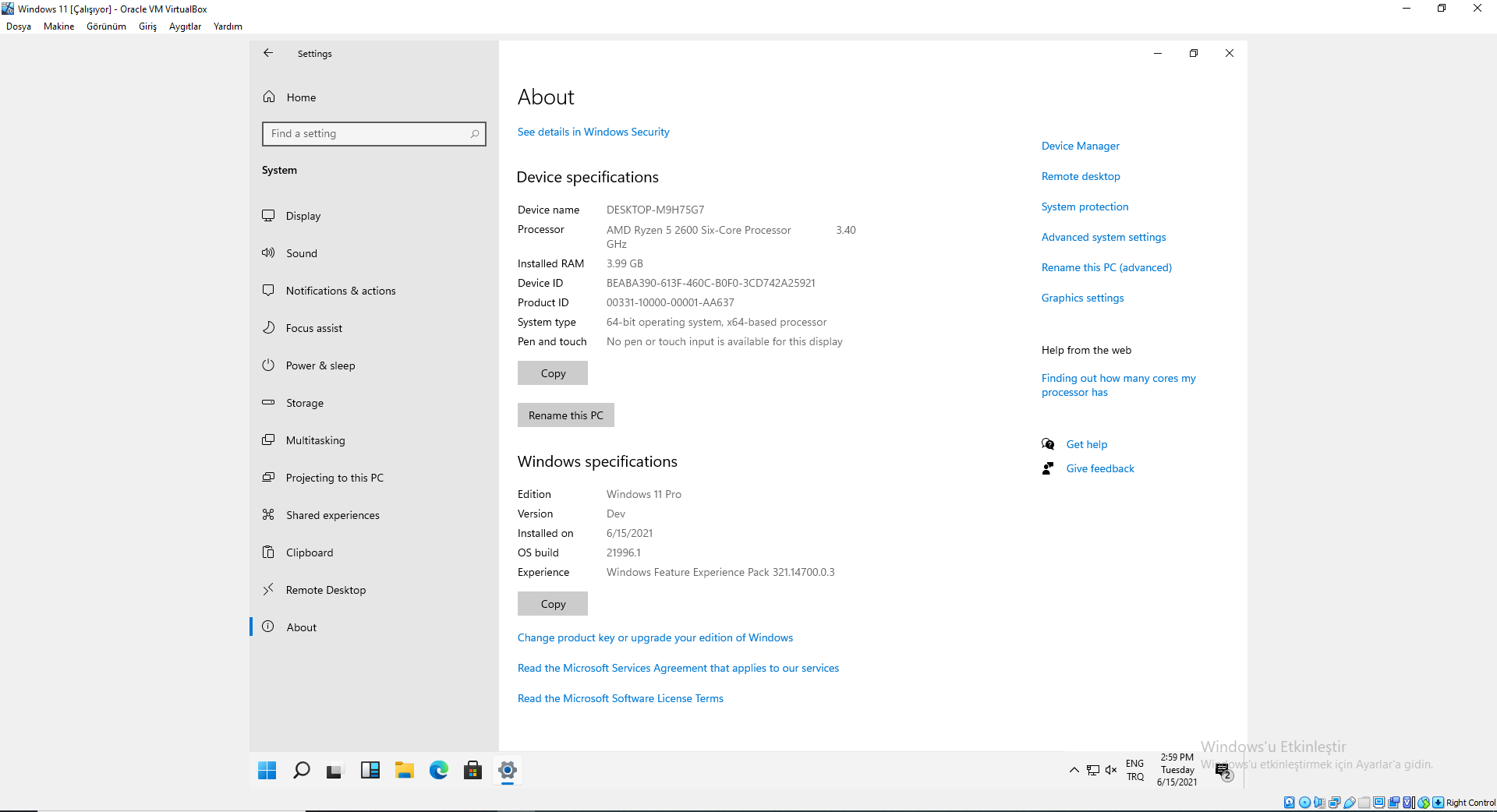The width and height of the screenshot is (1497, 812).
Task: Open Sound settings via speaker icon
Action: pyautogui.click(x=268, y=252)
